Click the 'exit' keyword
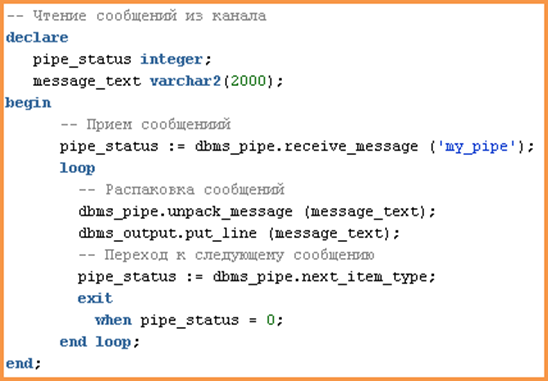The width and height of the screenshot is (548, 381). pos(95,298)
